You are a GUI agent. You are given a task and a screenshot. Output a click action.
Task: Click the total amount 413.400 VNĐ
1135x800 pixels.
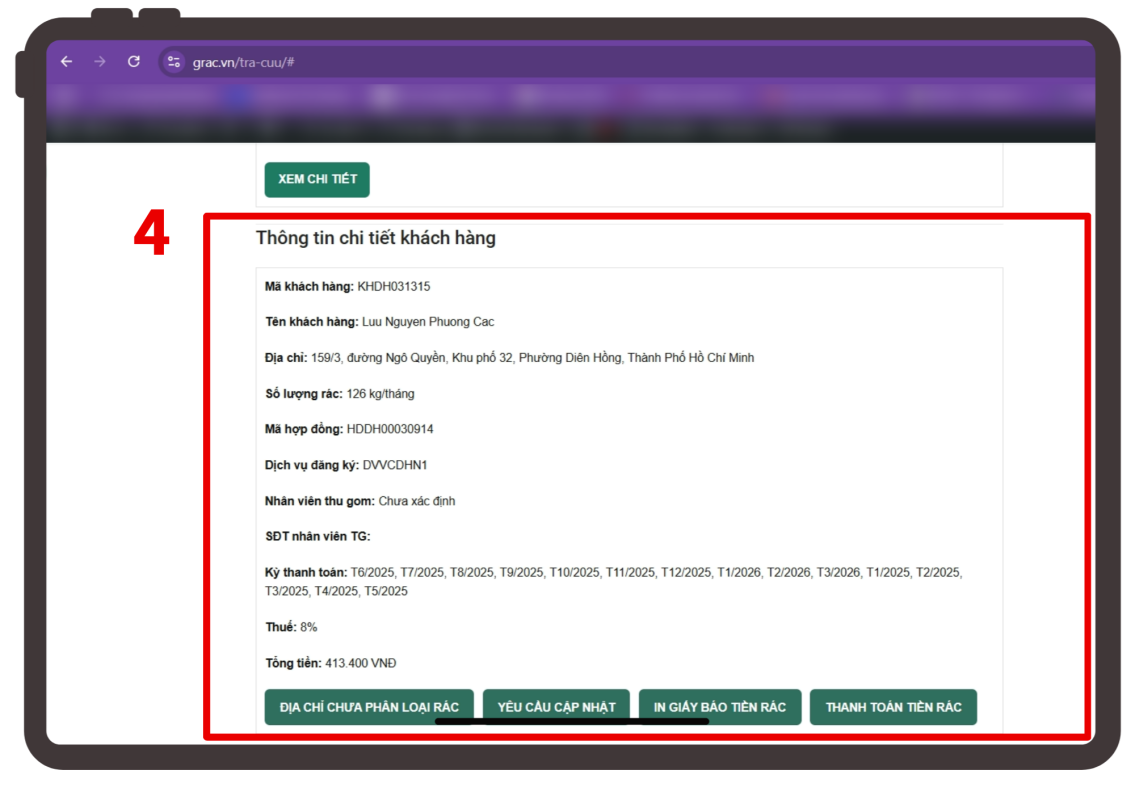pyautogui.click(x=360, y=663)
